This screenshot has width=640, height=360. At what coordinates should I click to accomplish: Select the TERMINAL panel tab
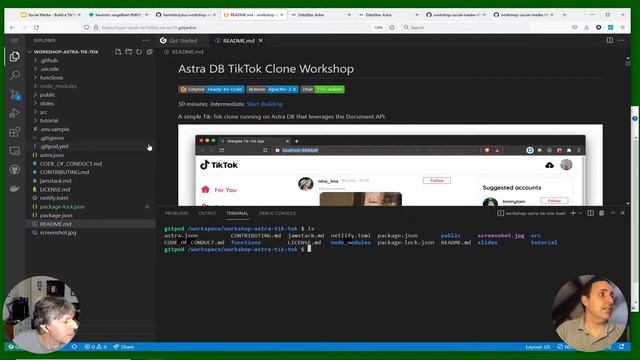click(237, 213)
